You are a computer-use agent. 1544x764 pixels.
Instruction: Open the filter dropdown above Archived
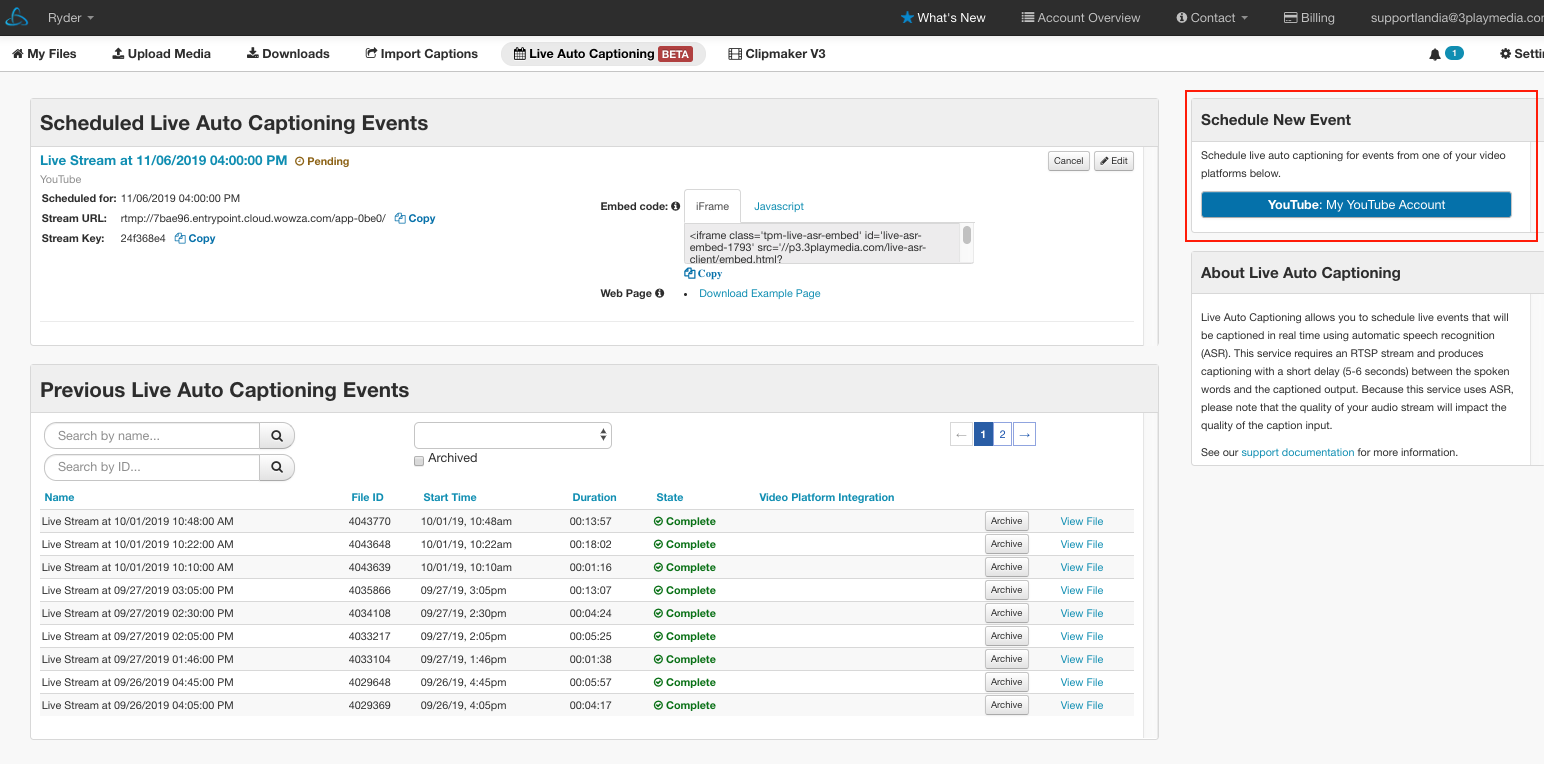coord(513,435)
